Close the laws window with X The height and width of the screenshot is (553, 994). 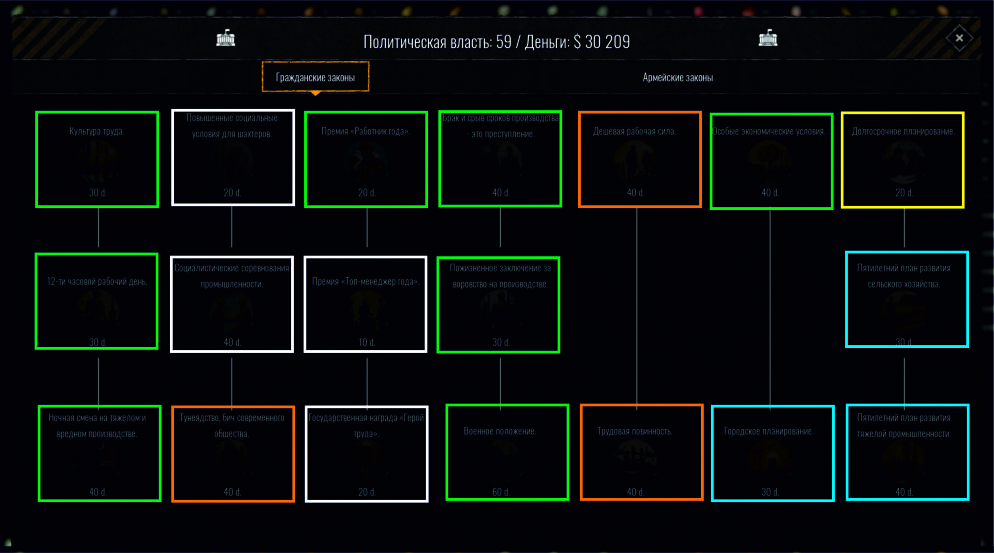[x=958, y=38]
